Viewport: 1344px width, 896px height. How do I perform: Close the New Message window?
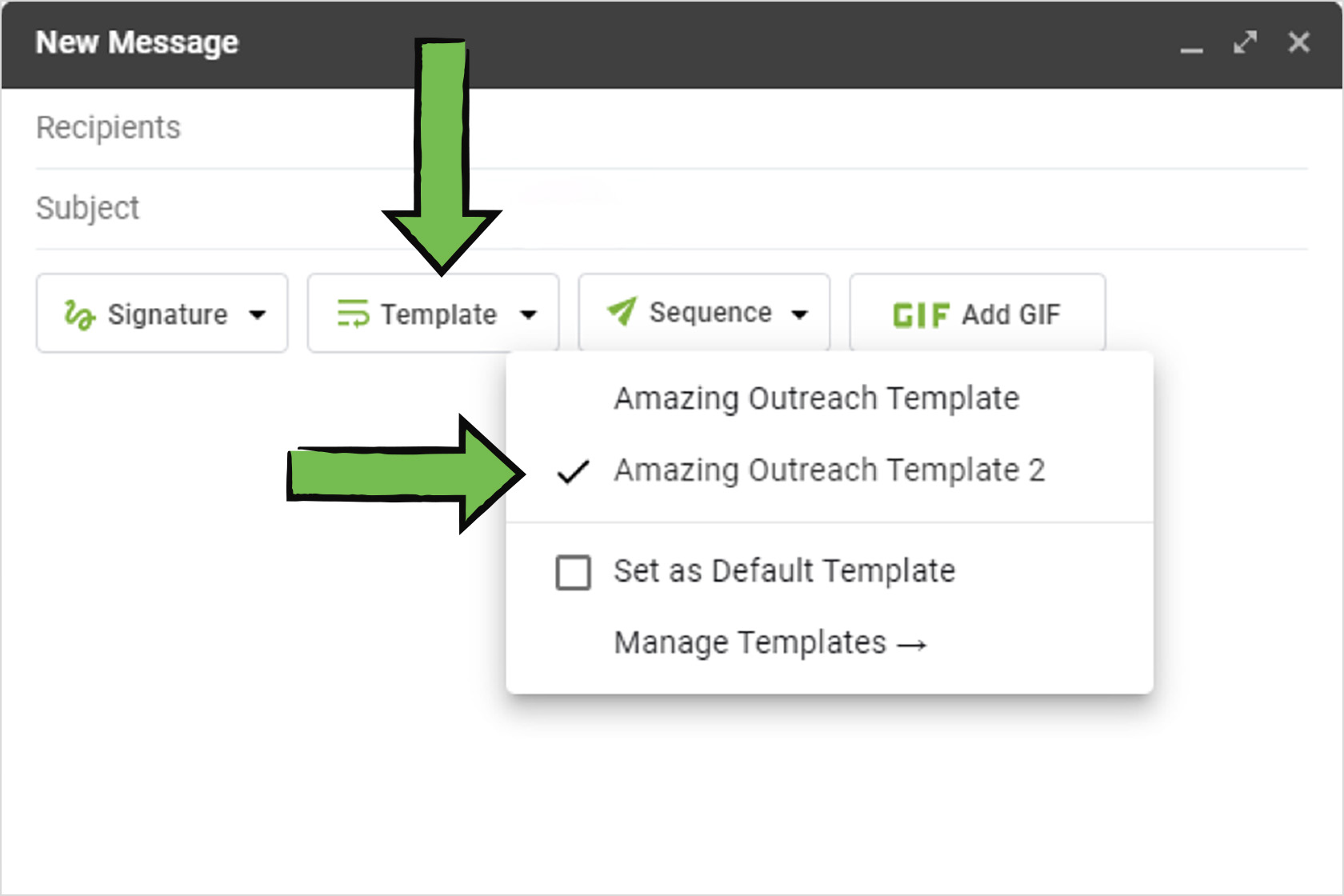tap(1298, 42)
